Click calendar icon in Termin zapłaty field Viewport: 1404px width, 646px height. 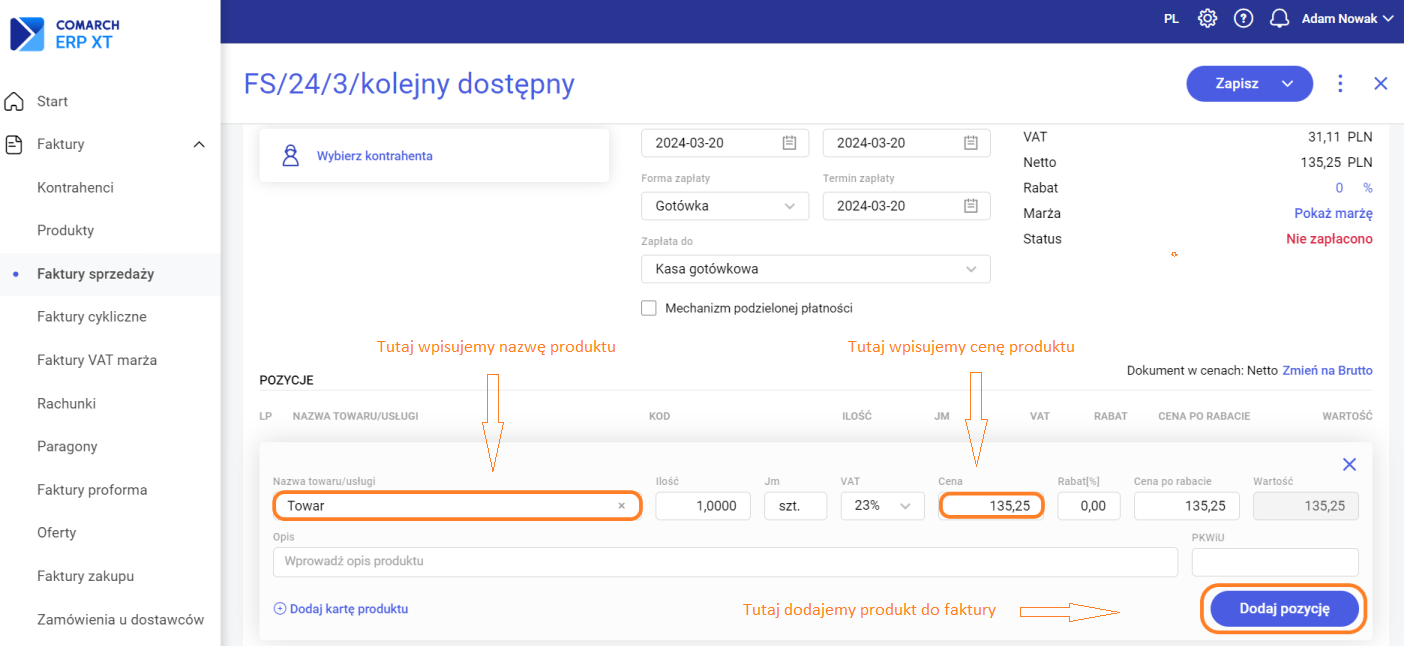click(x=970, y=206)
